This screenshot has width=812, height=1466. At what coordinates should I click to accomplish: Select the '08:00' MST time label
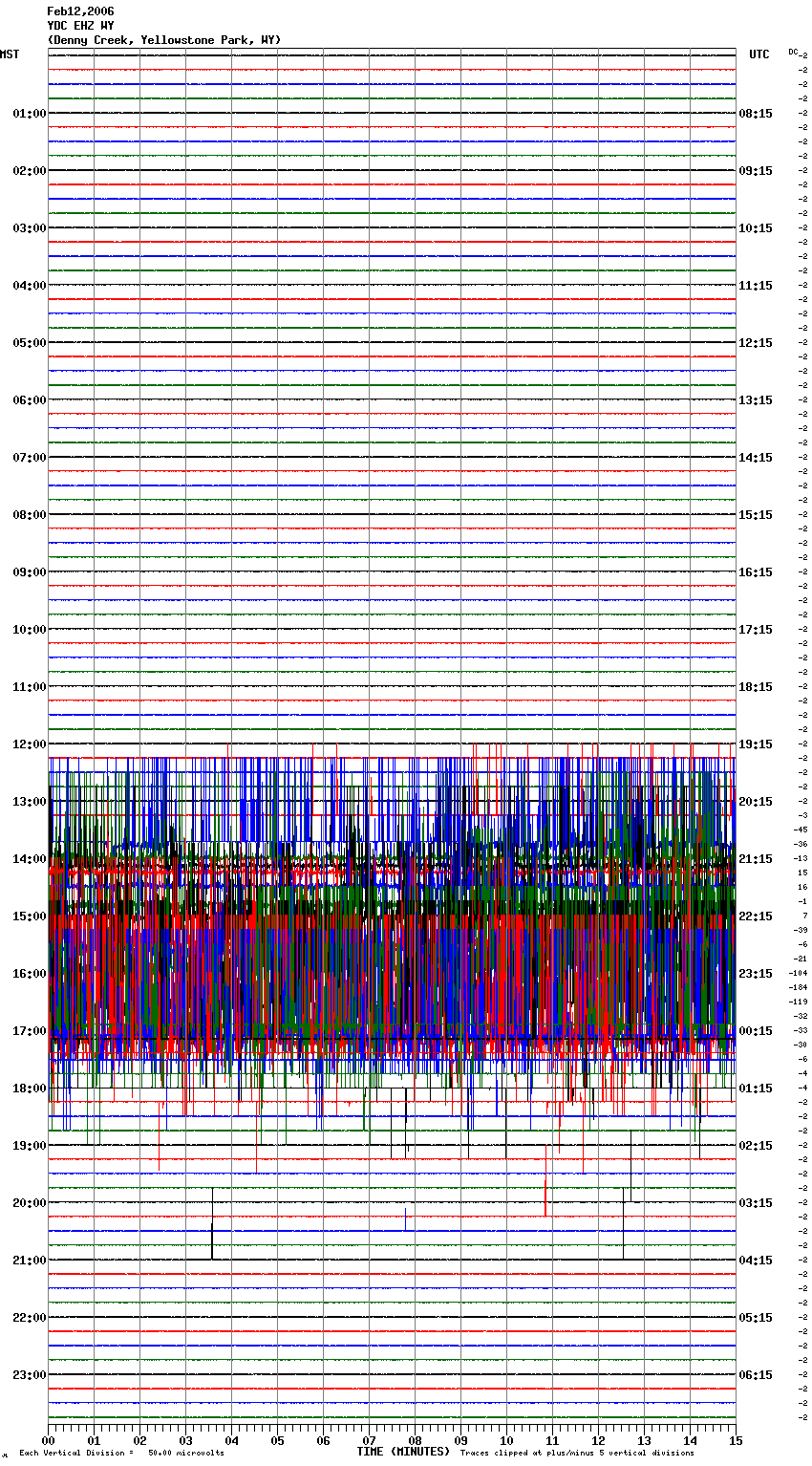point(29,515)
